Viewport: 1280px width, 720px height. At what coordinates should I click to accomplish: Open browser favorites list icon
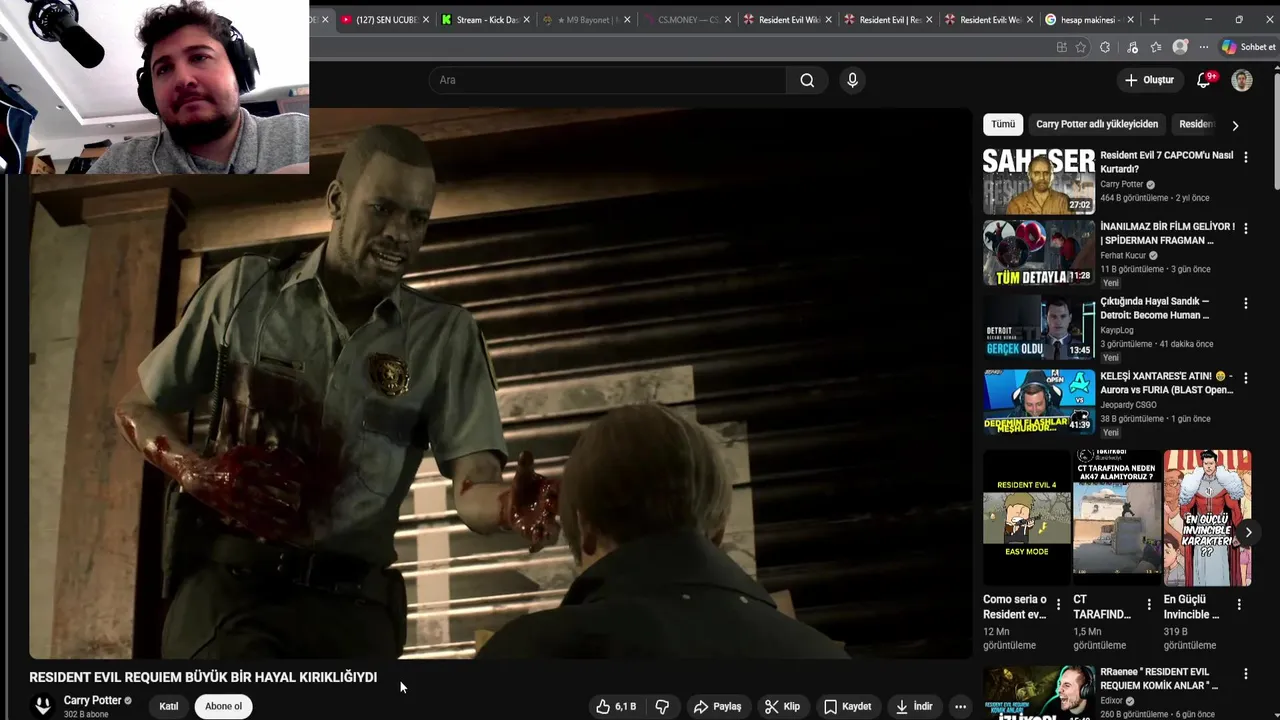point(1156,47)
